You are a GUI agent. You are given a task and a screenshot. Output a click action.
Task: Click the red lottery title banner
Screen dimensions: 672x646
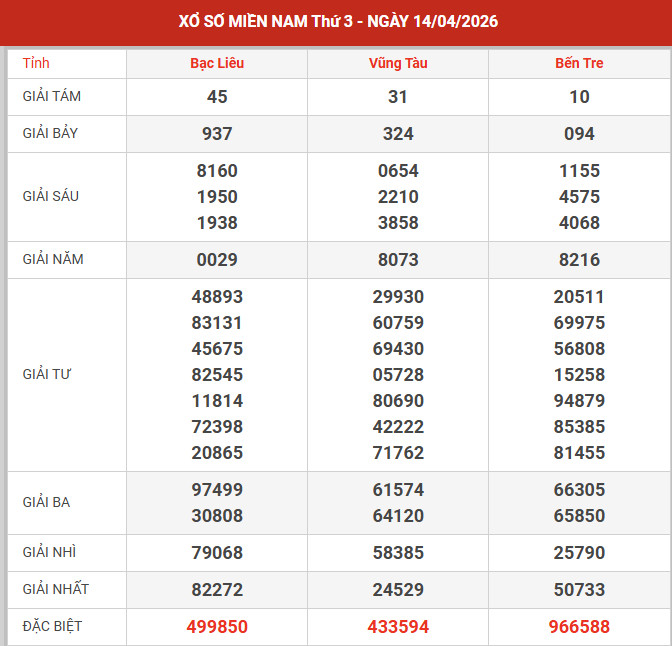[336, 21]
